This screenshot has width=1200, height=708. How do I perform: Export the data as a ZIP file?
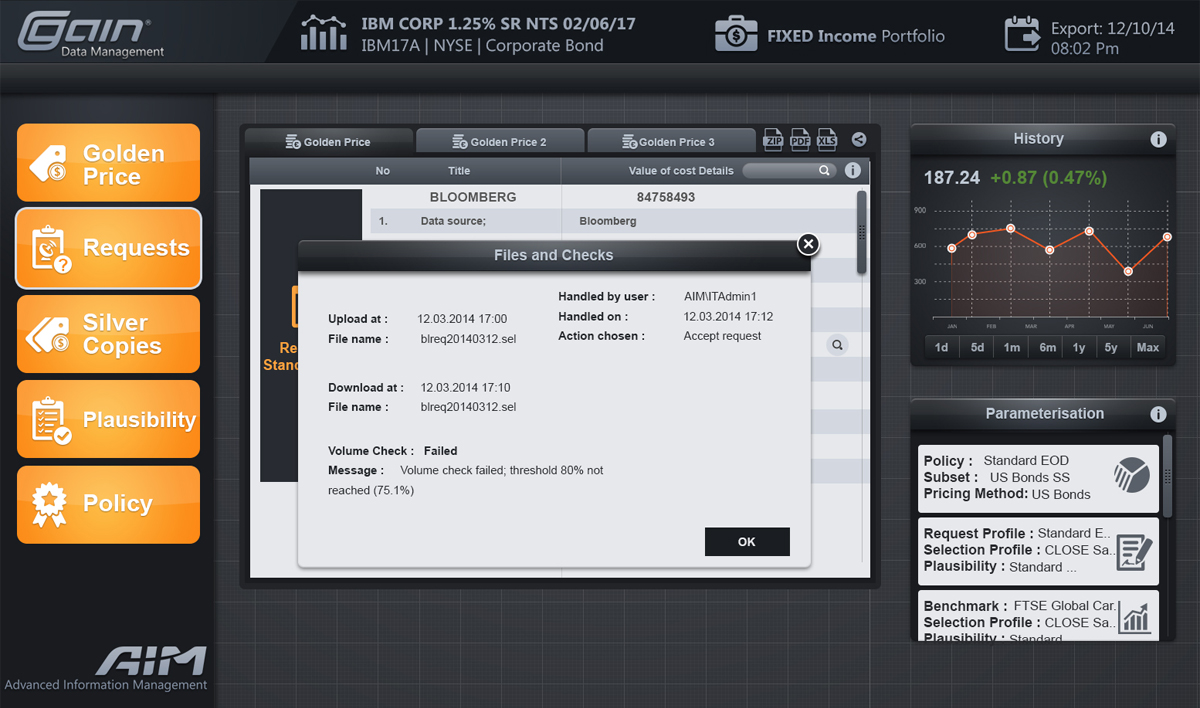(773, 140)
